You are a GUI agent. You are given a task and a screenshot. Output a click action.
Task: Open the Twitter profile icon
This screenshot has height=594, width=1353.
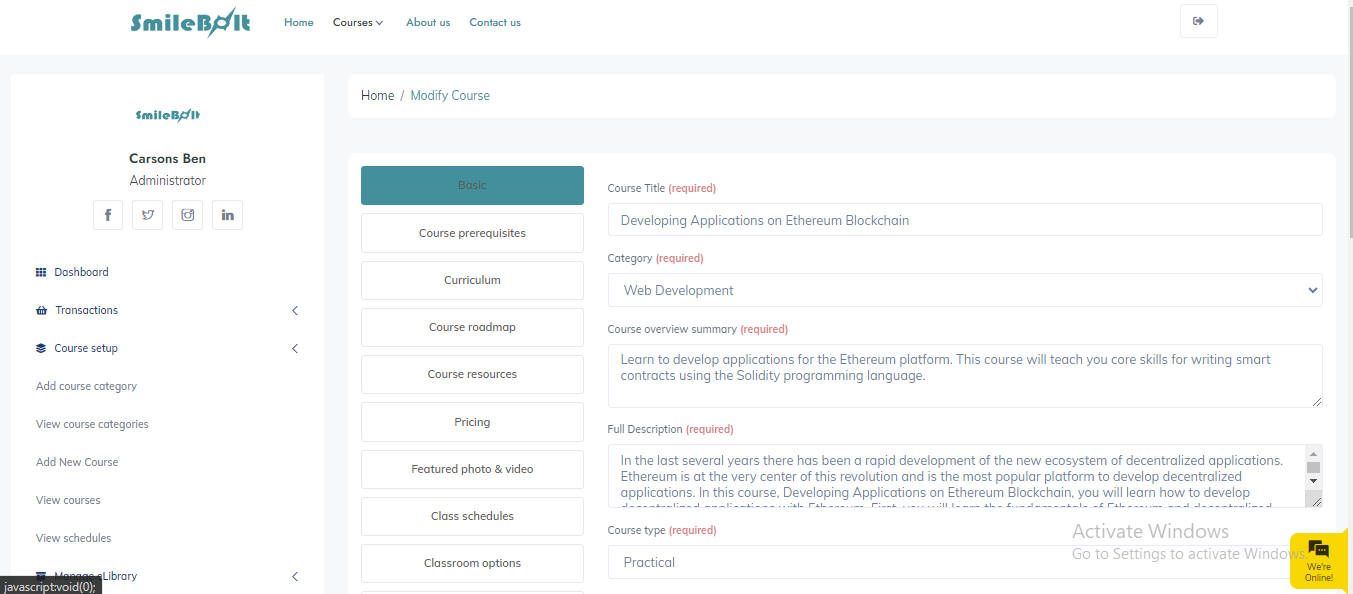pyautogui.click(x=148, y=215)
